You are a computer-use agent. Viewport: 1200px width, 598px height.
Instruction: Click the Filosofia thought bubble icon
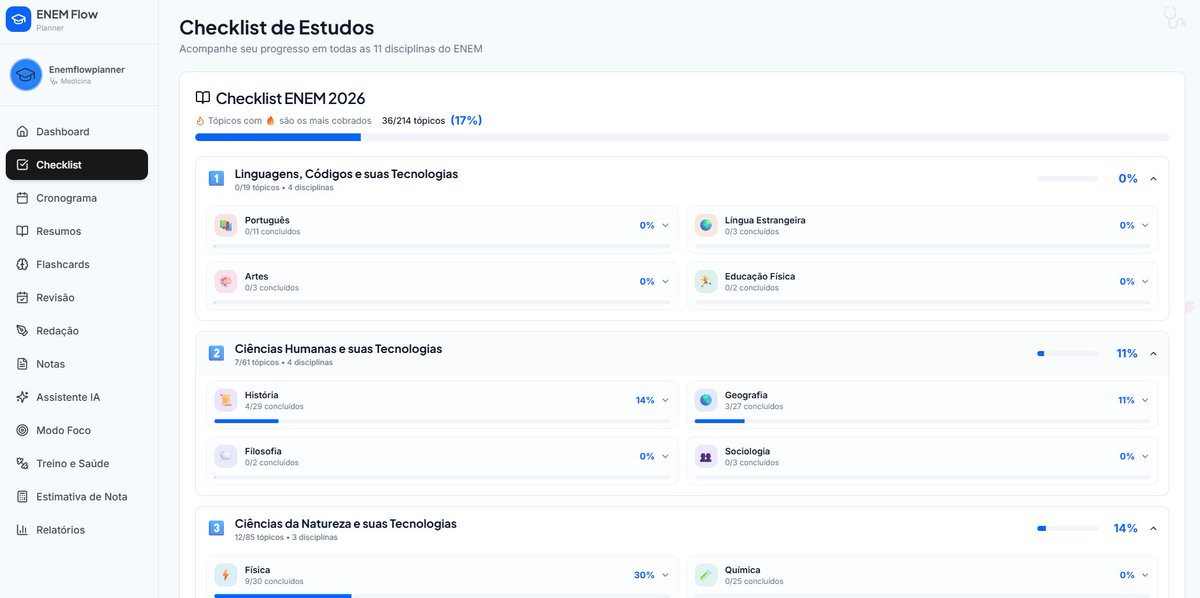pos(226,456)
